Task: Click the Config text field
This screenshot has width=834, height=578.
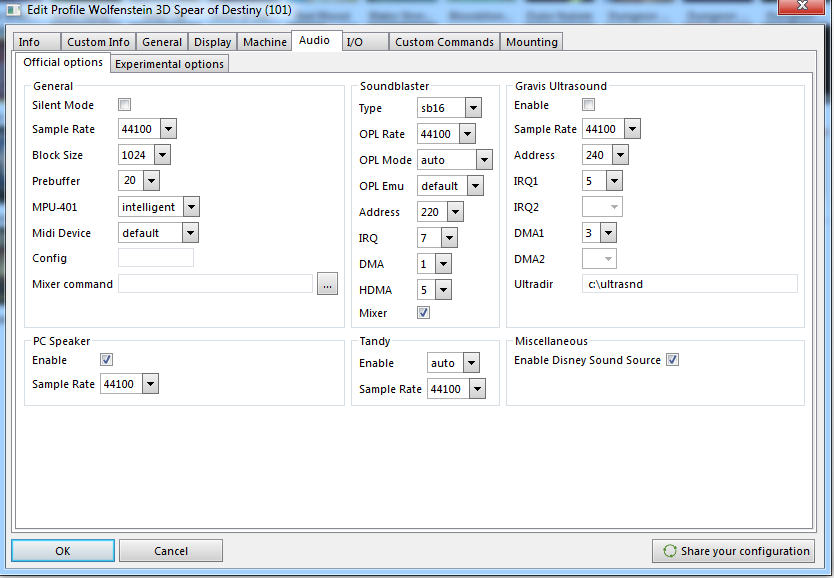Action: point(156,258)
